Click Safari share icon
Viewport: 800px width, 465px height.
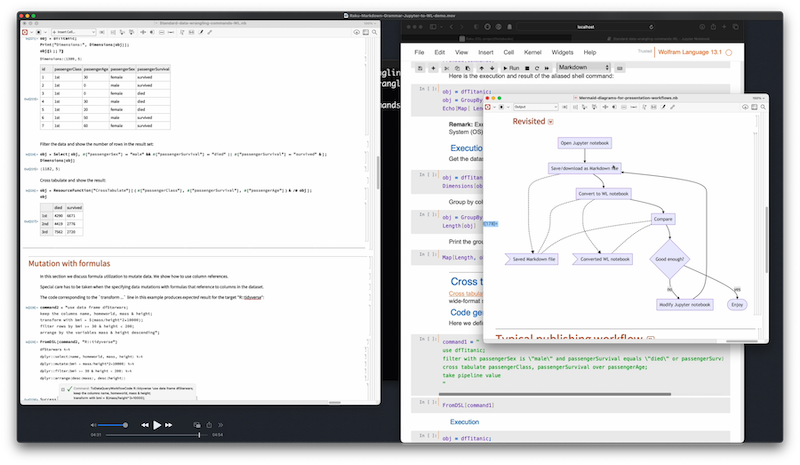point(713,27)
